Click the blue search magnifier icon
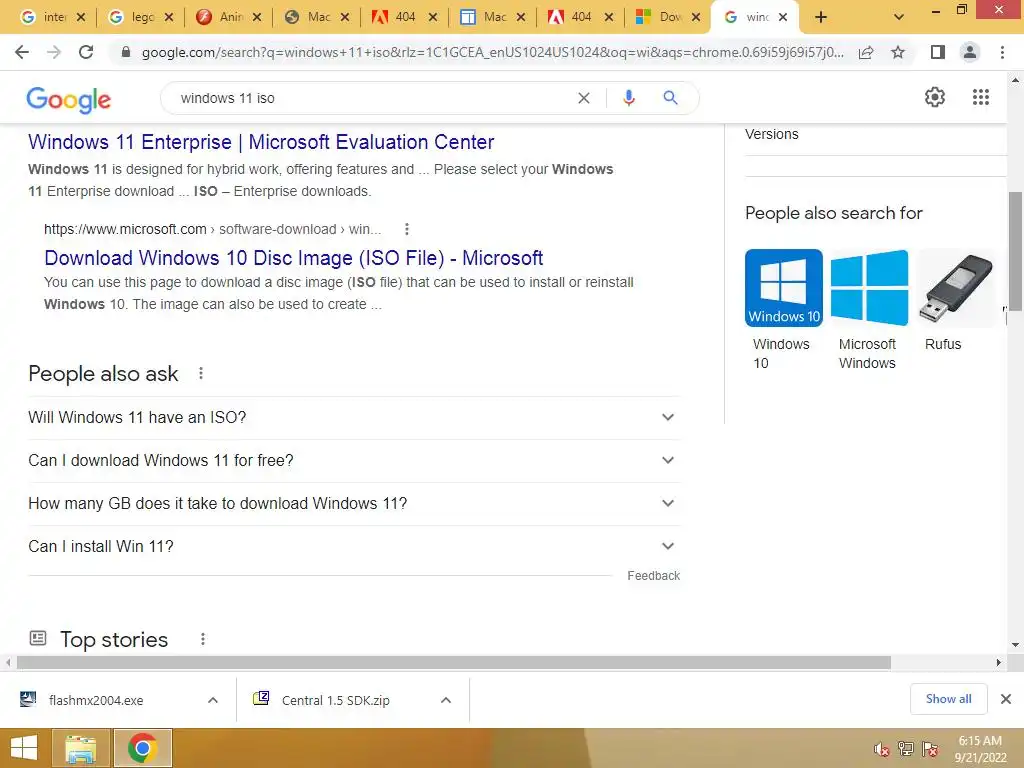1024x768 pixels. 670,98
